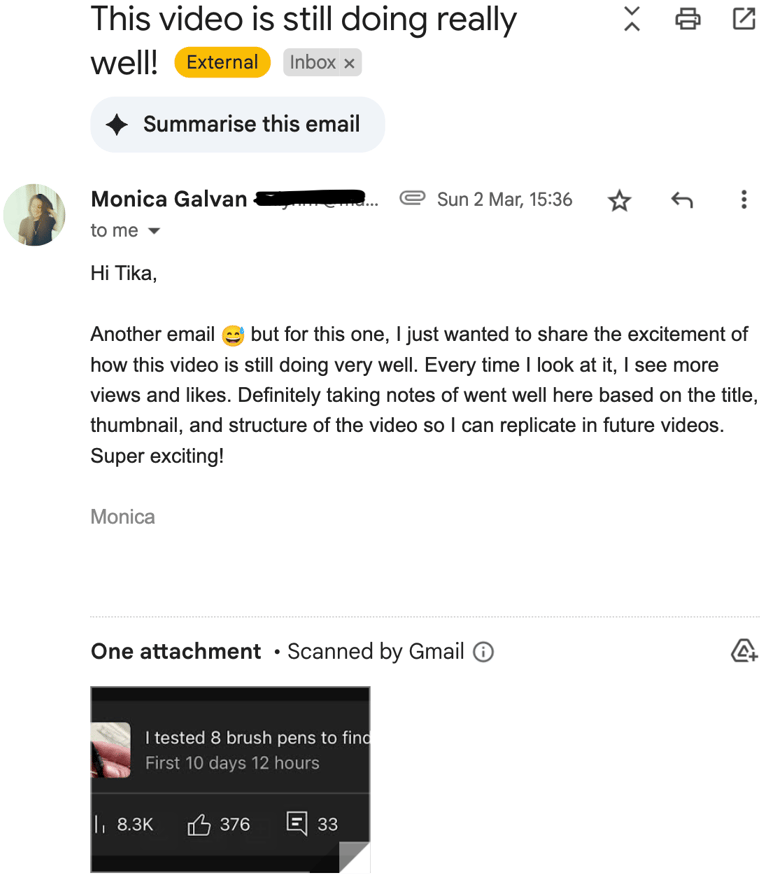This screenshot has width=768, height=887.
Task: Click the print email icon
Action: [688, 19]
